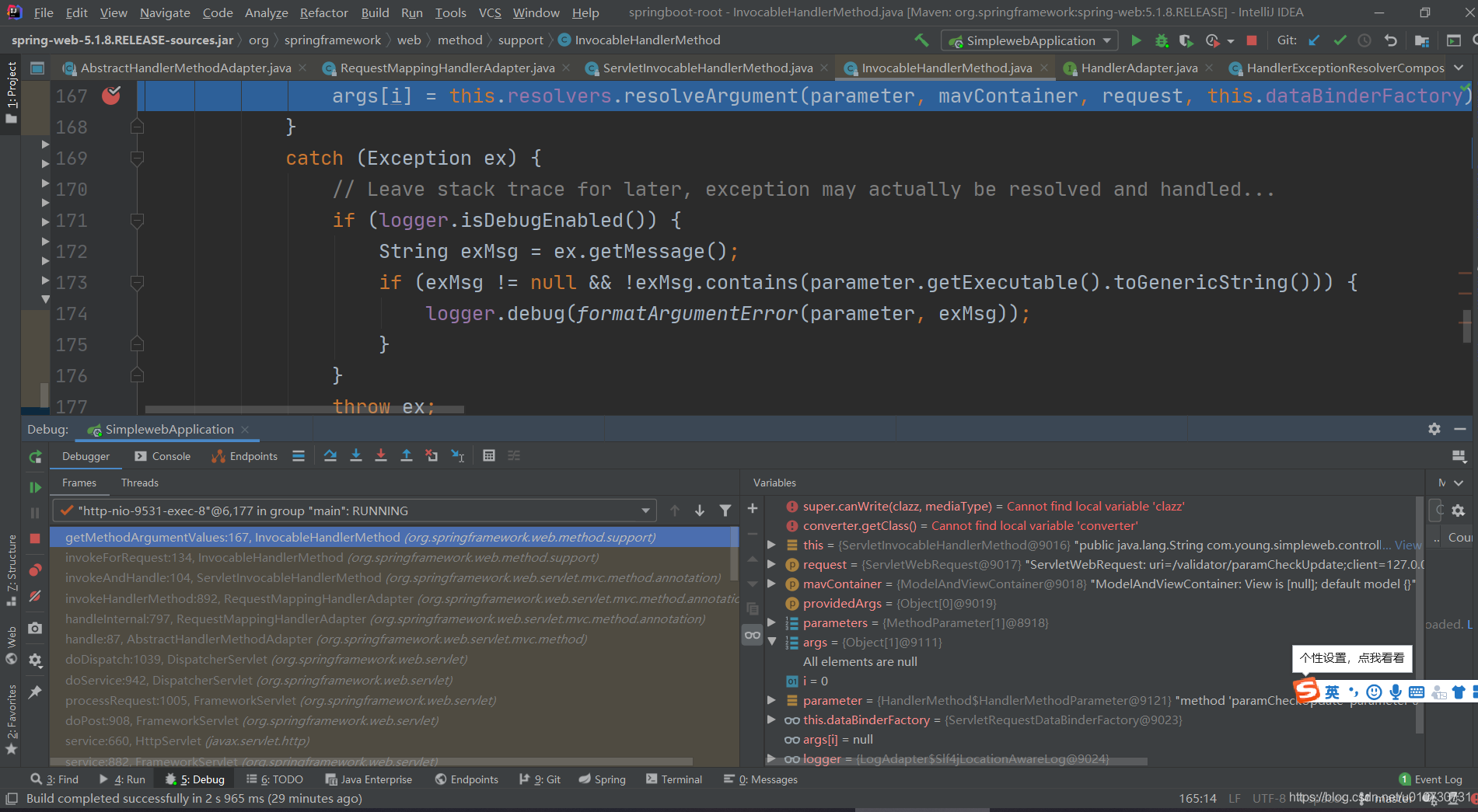
Task: Click the Get thread dump camera icon
Action: 35,628
